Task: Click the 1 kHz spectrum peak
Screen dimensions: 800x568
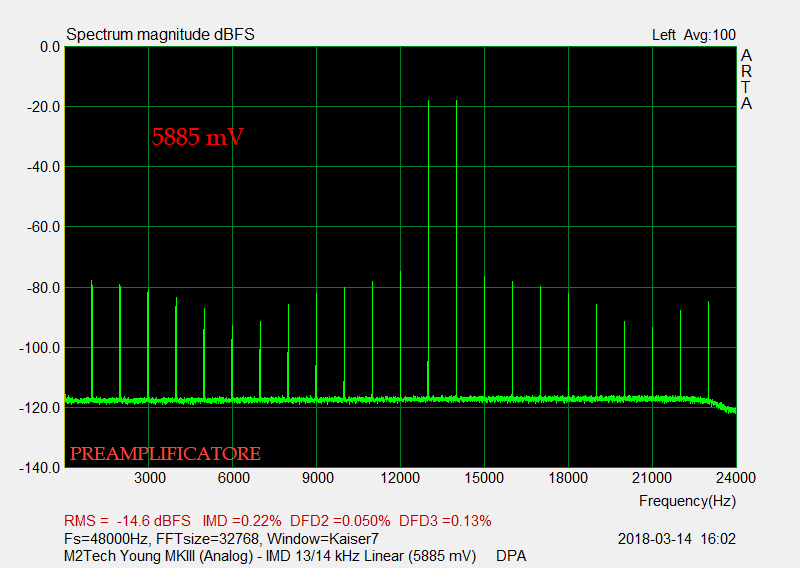Action: pyautogui.click(x=92, y=339)
